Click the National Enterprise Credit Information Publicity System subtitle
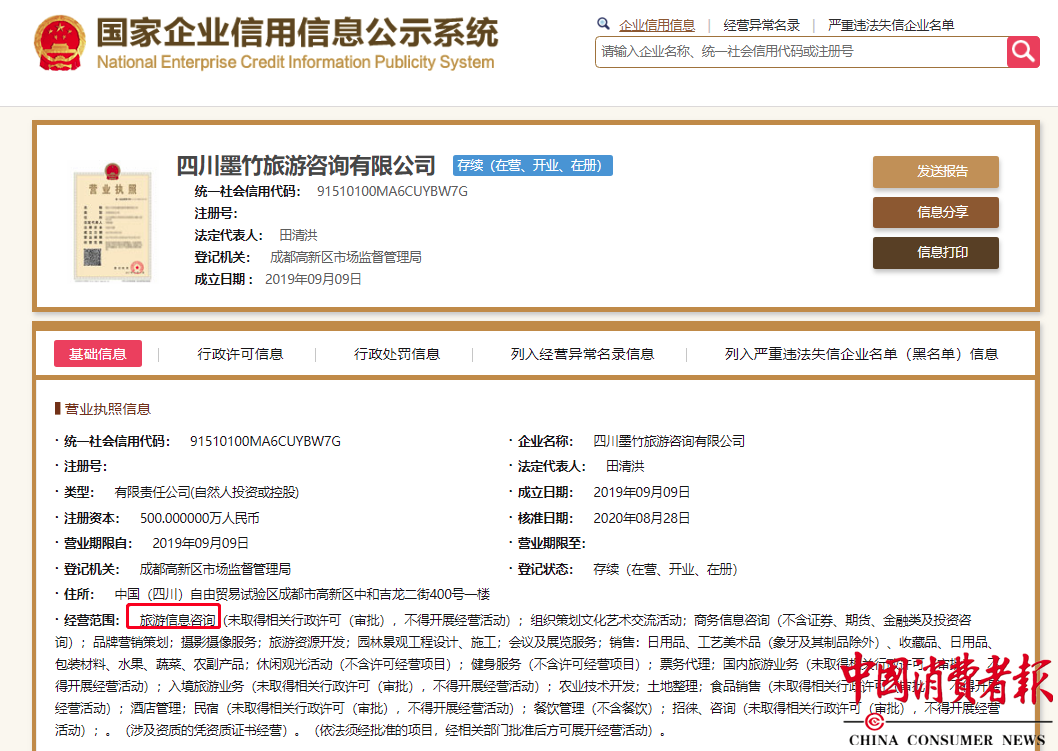The height and width of the screenshot is (751, 1058). click(296, 62)
